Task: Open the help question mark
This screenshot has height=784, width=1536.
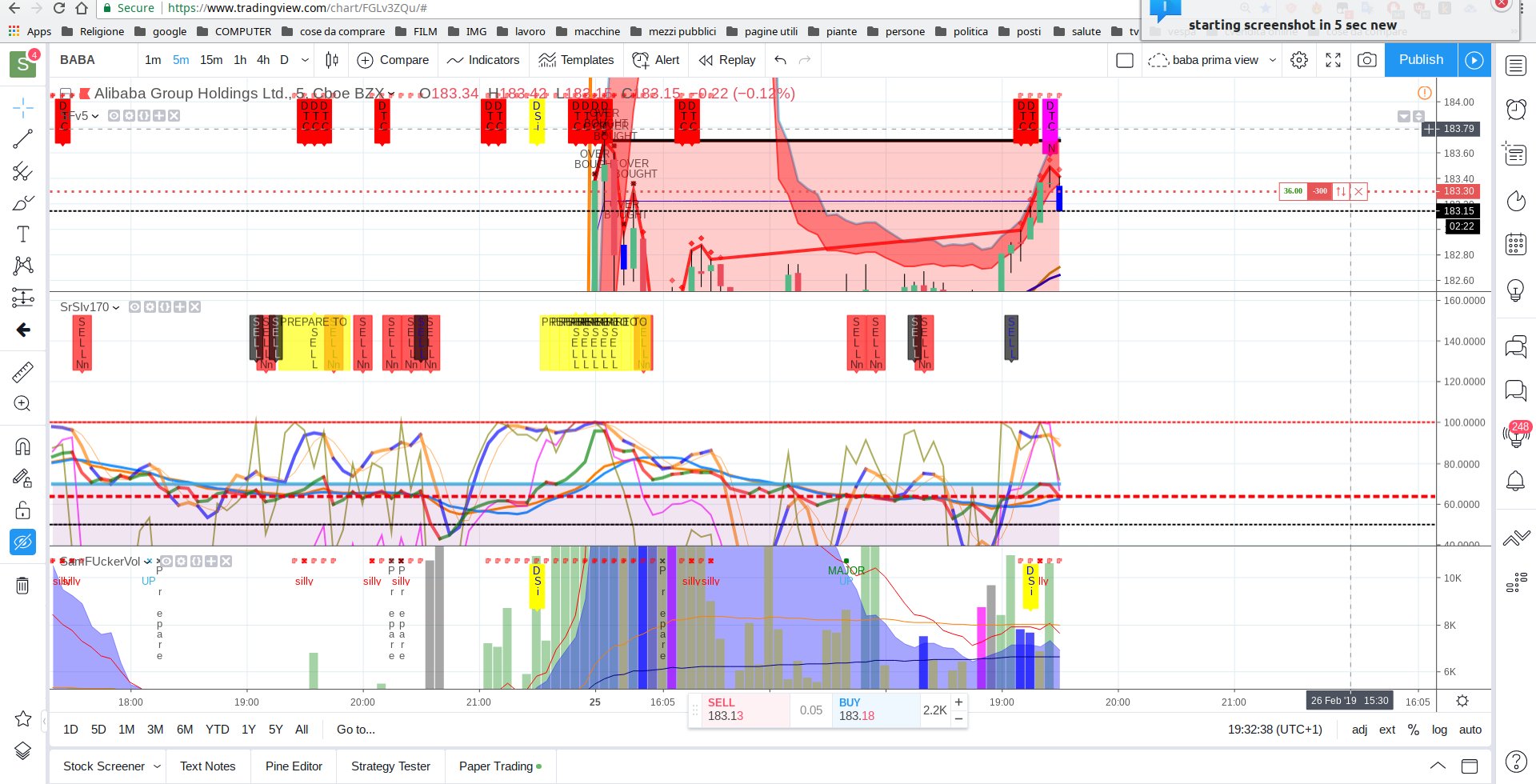Action: click(x=1516, y=762)
